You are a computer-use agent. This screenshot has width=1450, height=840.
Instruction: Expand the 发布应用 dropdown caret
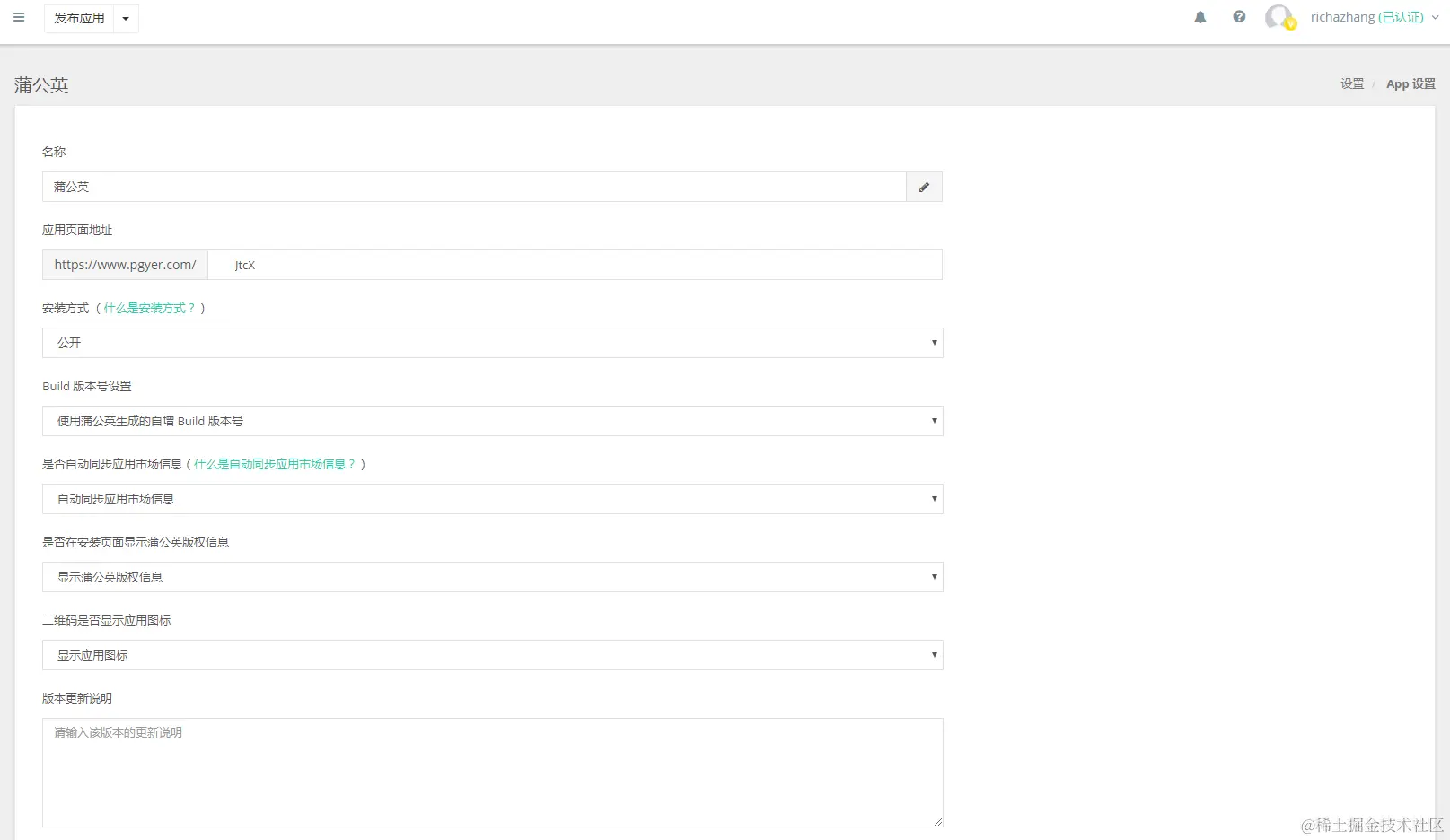[126, 18]
